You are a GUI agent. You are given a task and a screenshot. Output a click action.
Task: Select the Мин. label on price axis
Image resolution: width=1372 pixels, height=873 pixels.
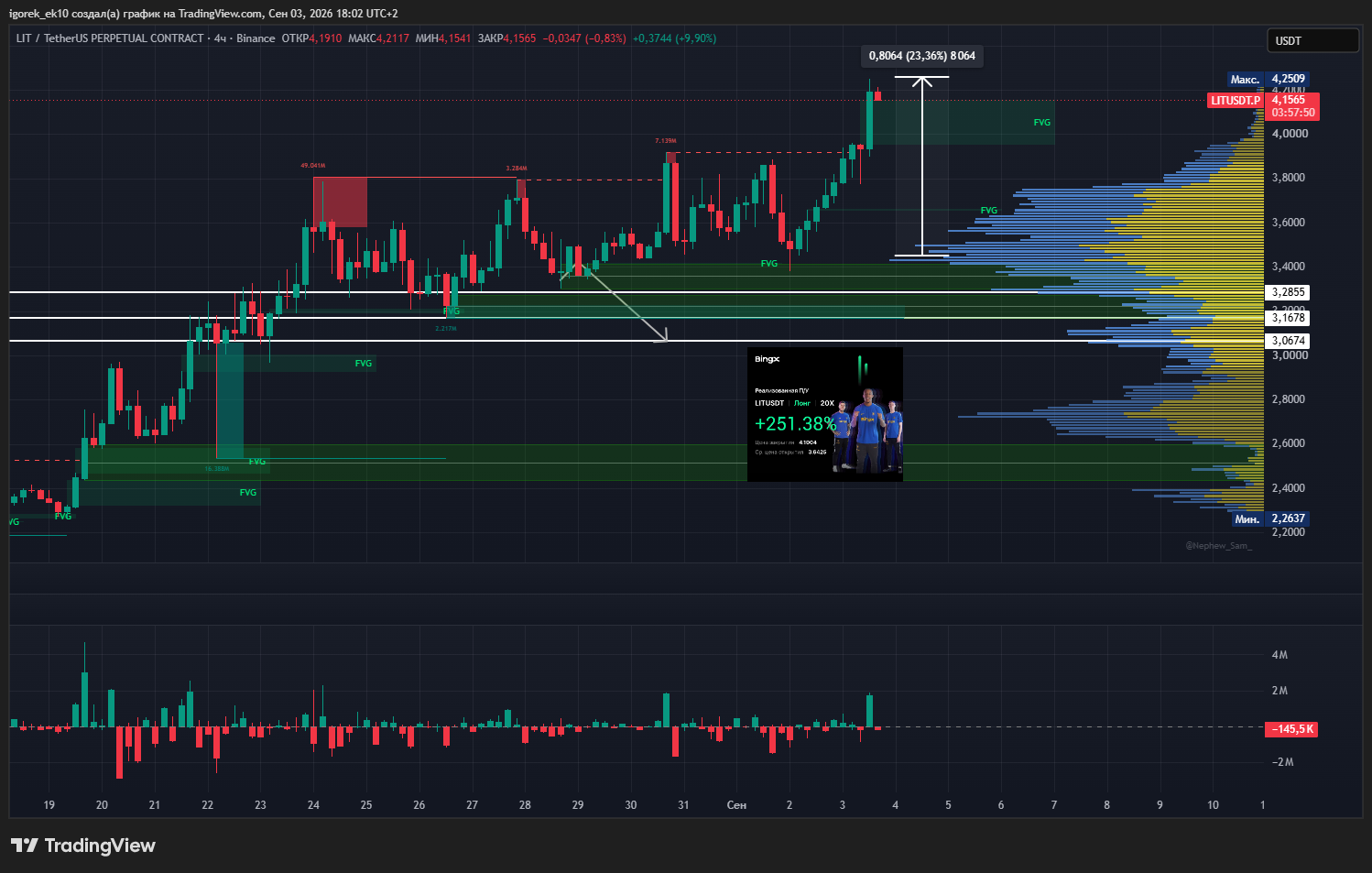[1247, 519]
